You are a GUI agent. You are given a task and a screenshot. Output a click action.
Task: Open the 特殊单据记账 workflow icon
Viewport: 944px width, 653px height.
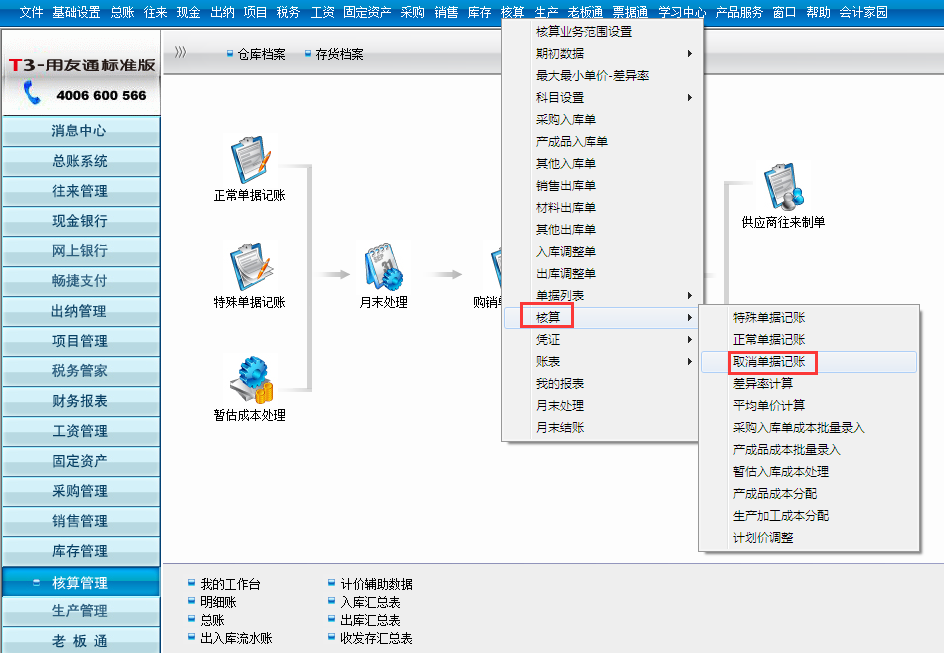[249, 266]
